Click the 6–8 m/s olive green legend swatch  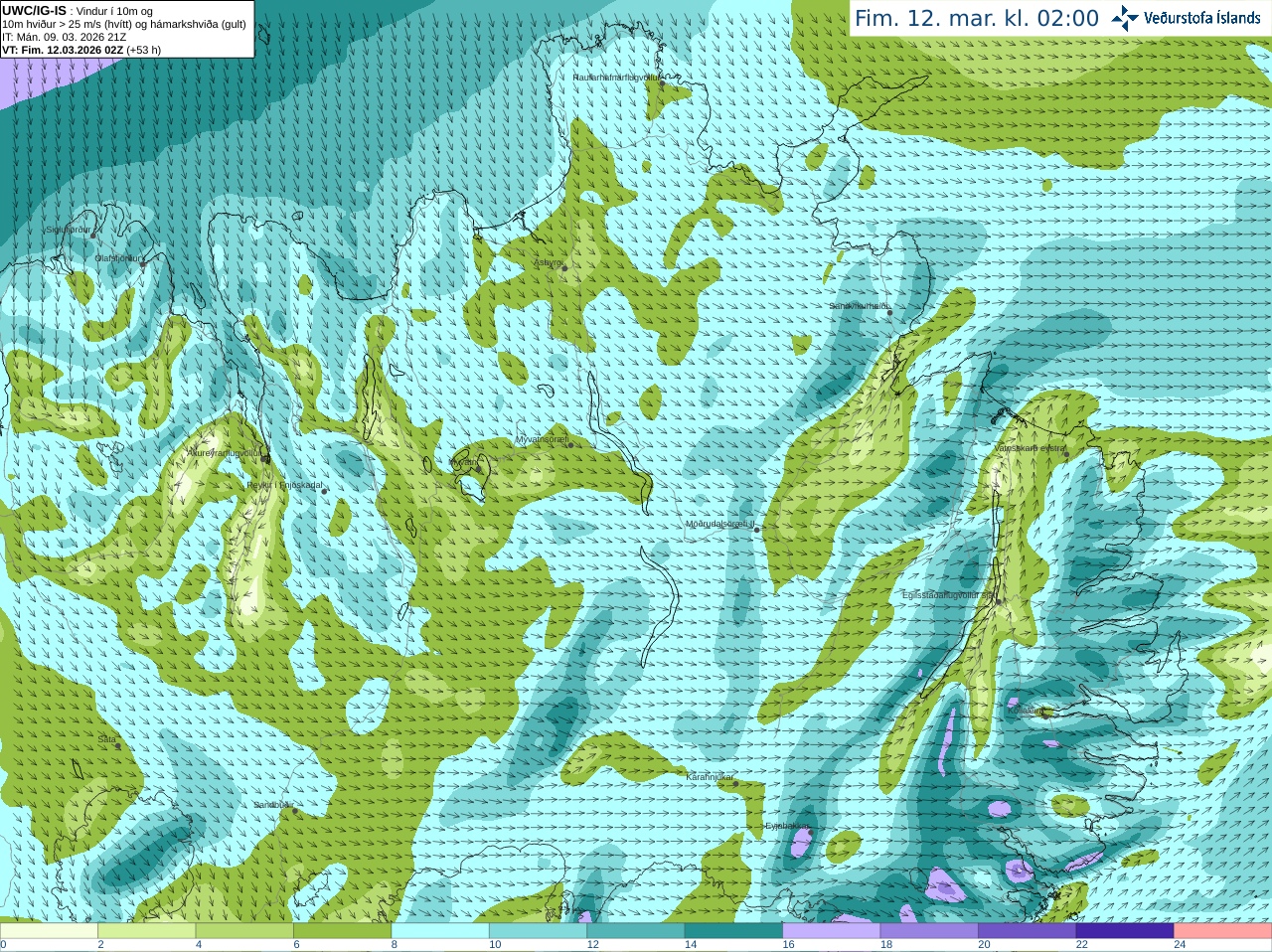click(x=342, y=931)
